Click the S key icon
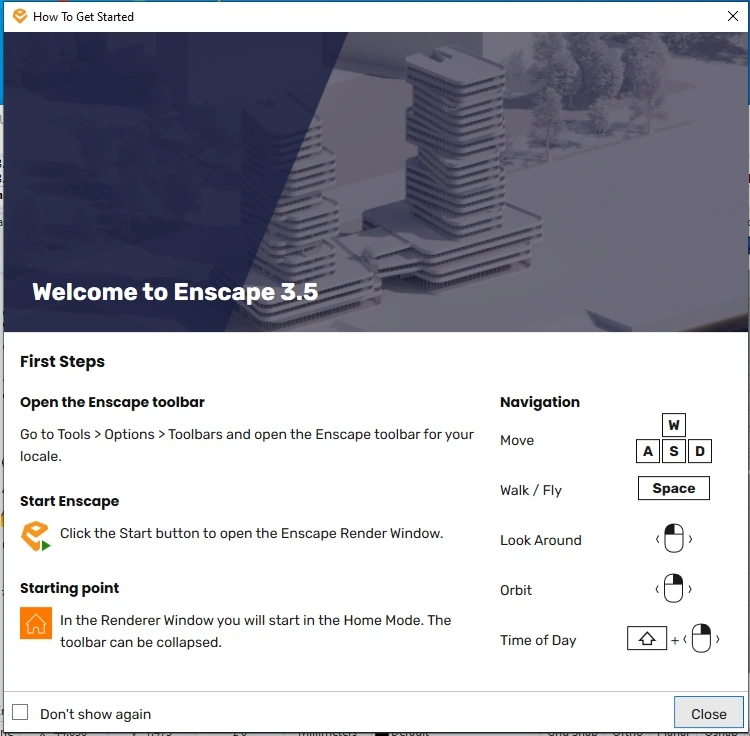Viewport: 750px width, 736px height. [673, 451]
